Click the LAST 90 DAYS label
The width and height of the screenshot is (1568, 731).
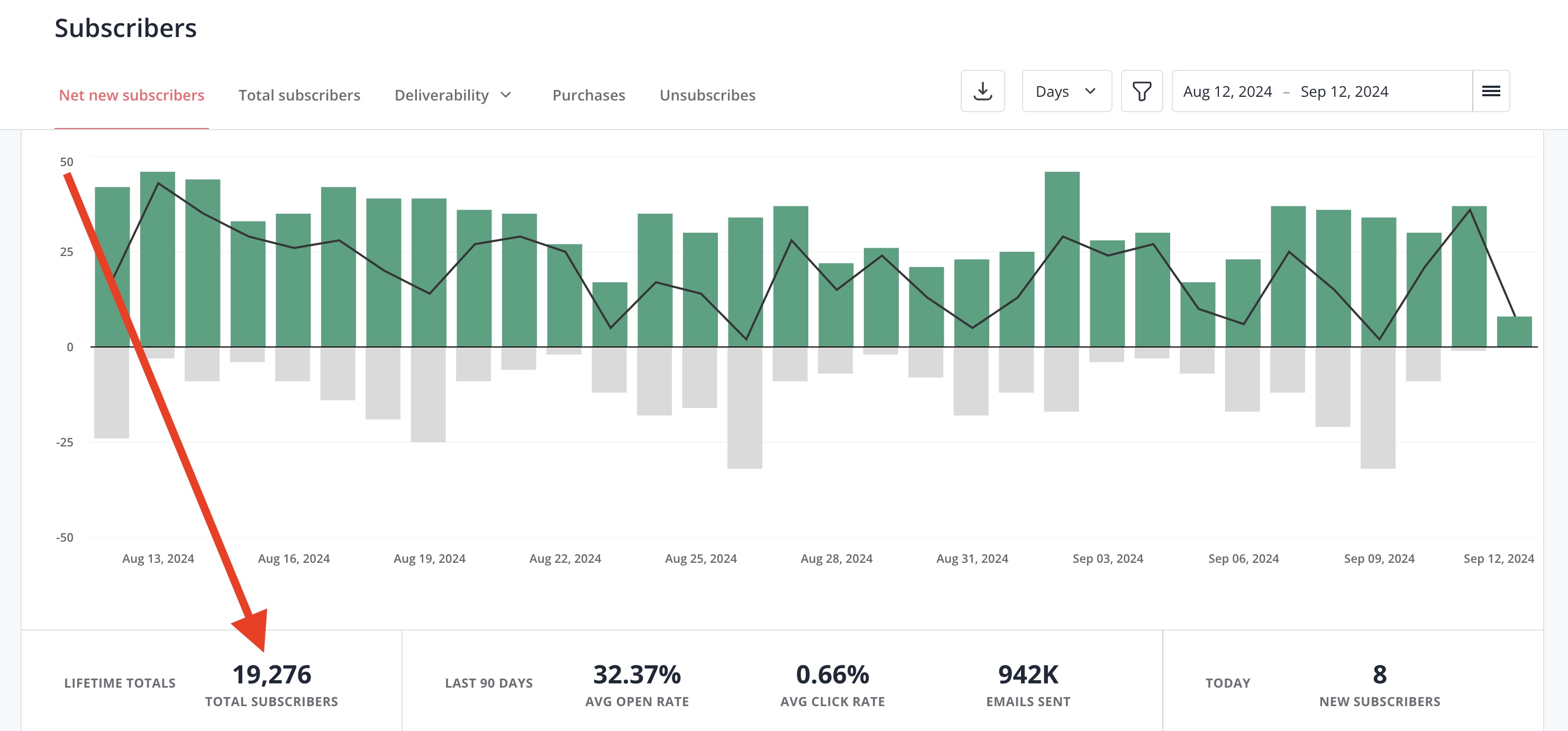(489, 683)
